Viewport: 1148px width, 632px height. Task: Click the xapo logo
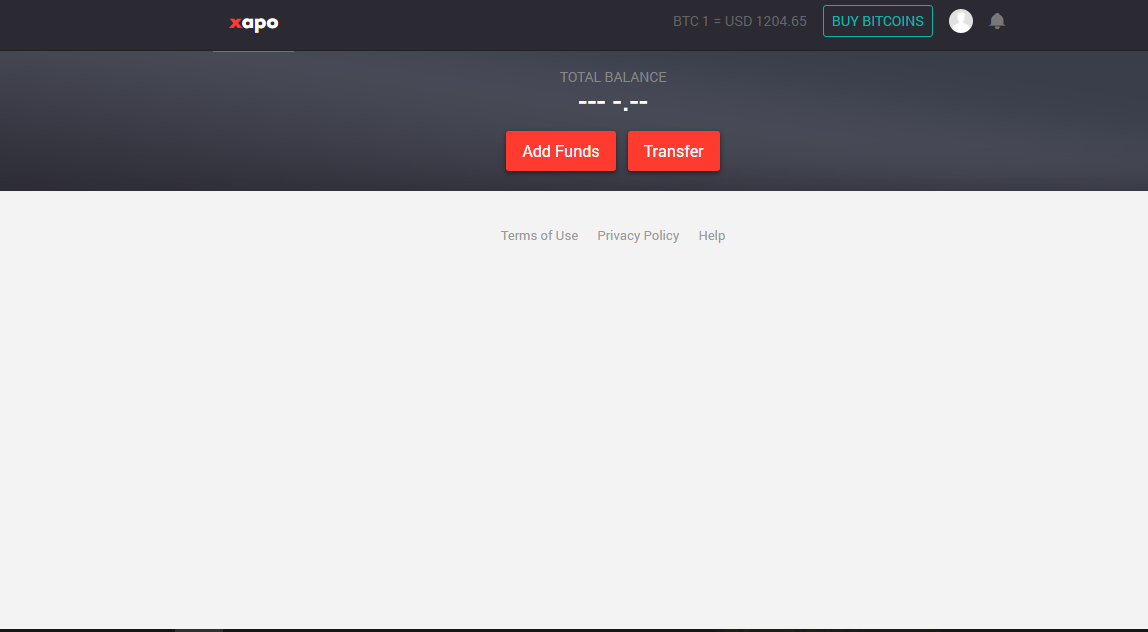tap(254, 23)
